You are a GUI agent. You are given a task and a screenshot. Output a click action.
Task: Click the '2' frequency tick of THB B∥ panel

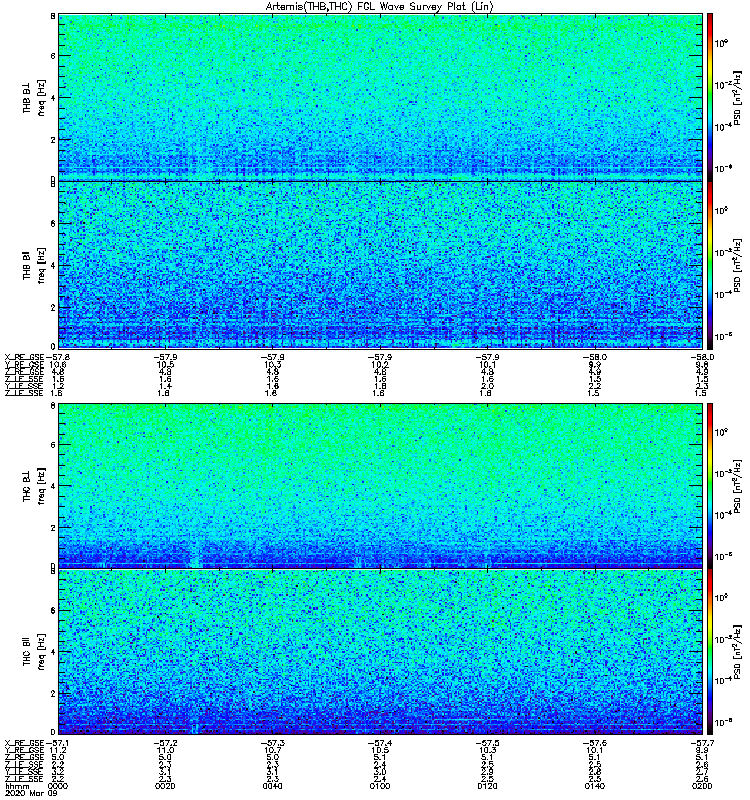[x=53, y=308]
